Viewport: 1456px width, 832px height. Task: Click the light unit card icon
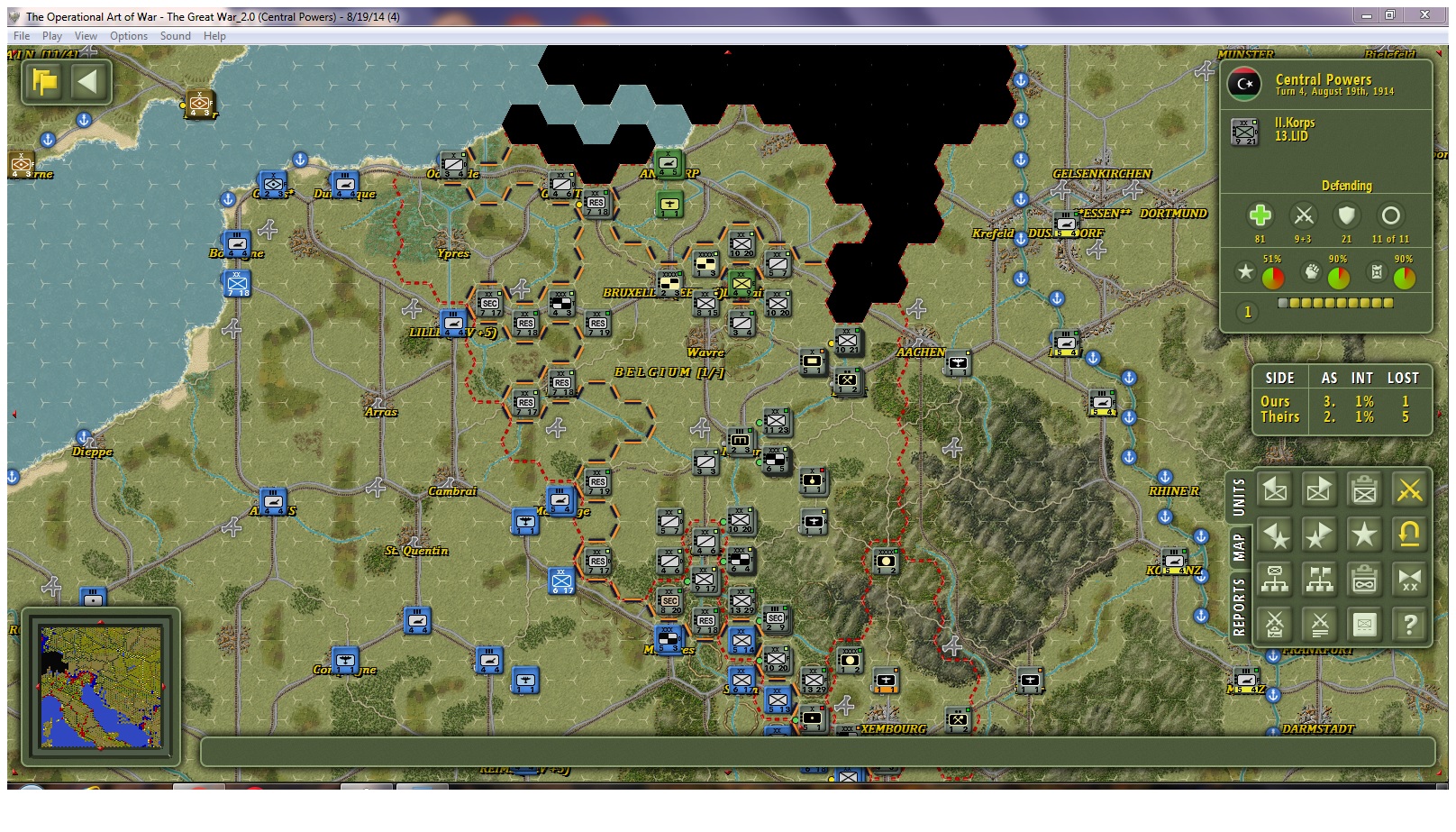click(x=1364, y=624)
